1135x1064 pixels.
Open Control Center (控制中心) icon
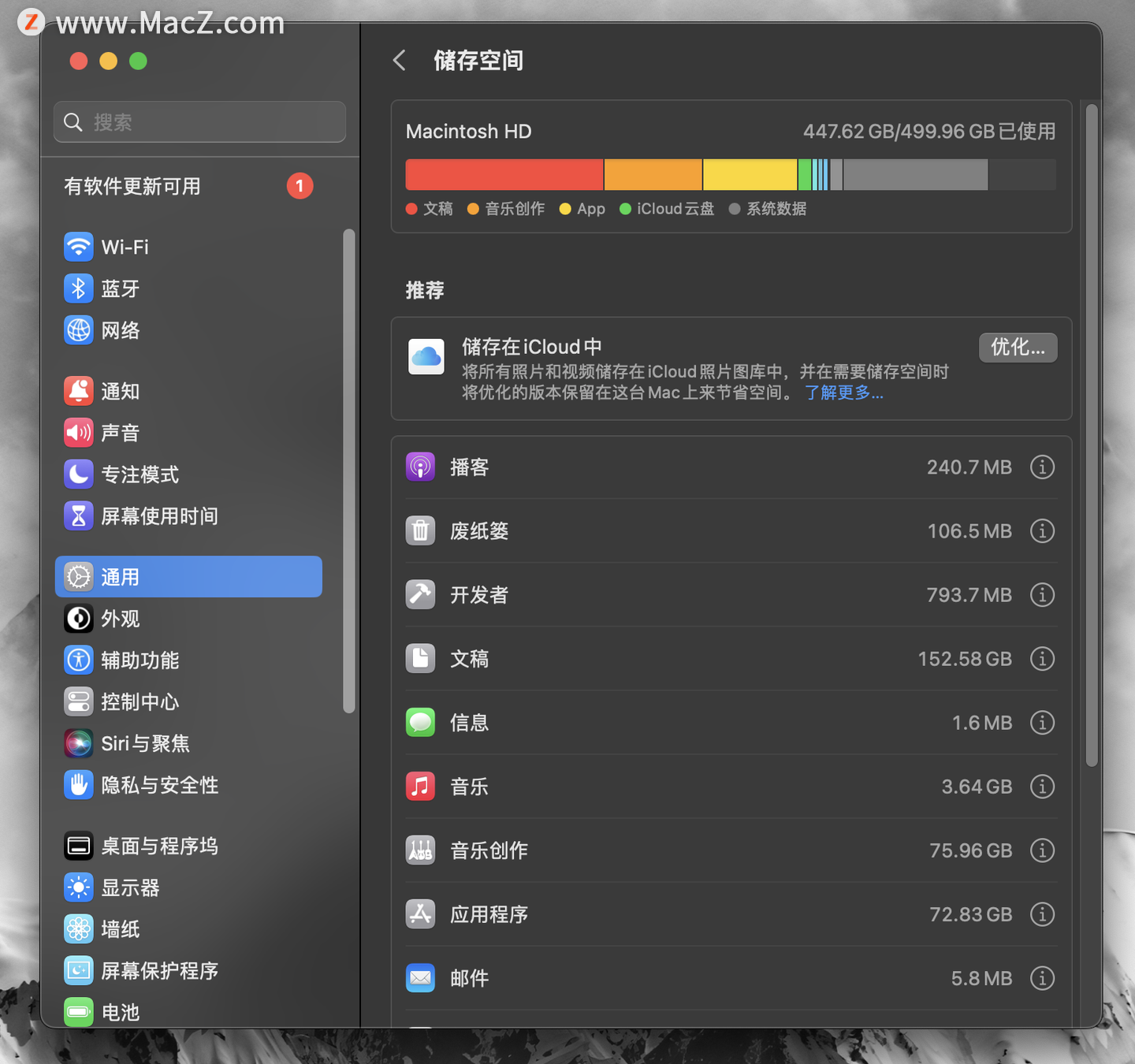78,702
